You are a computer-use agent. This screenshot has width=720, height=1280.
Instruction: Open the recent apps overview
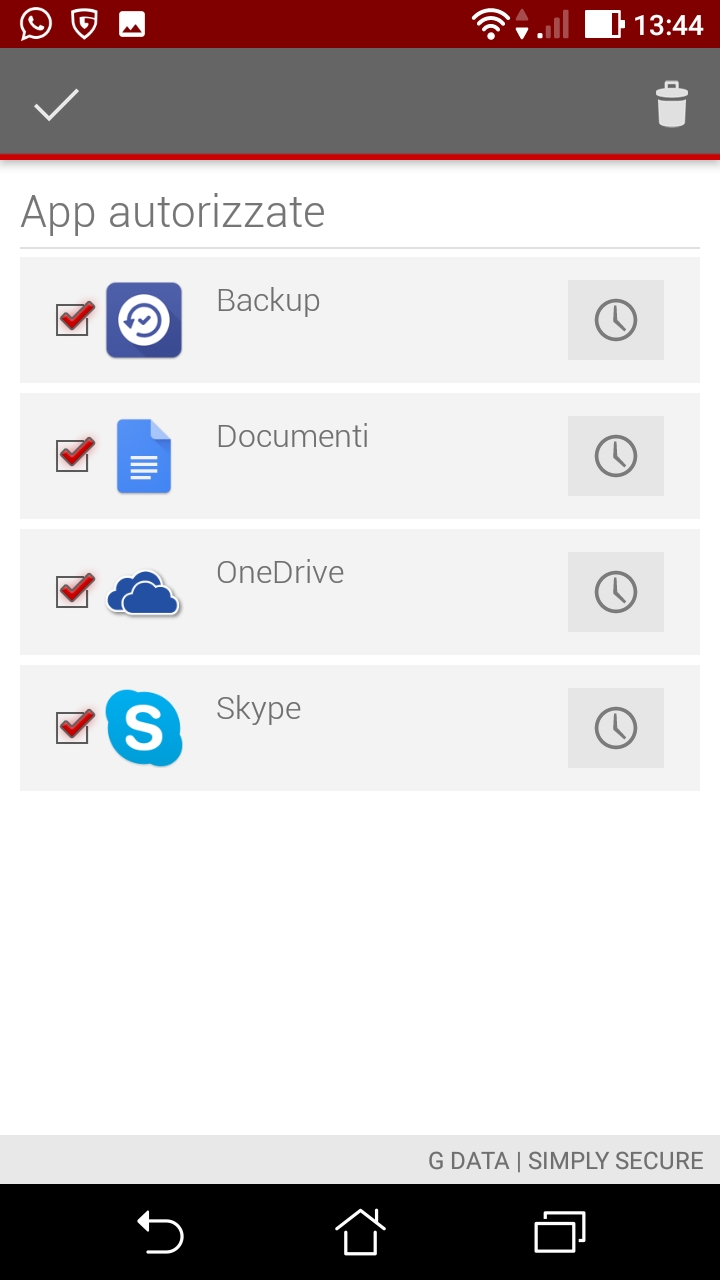[x=560, y=1232]
